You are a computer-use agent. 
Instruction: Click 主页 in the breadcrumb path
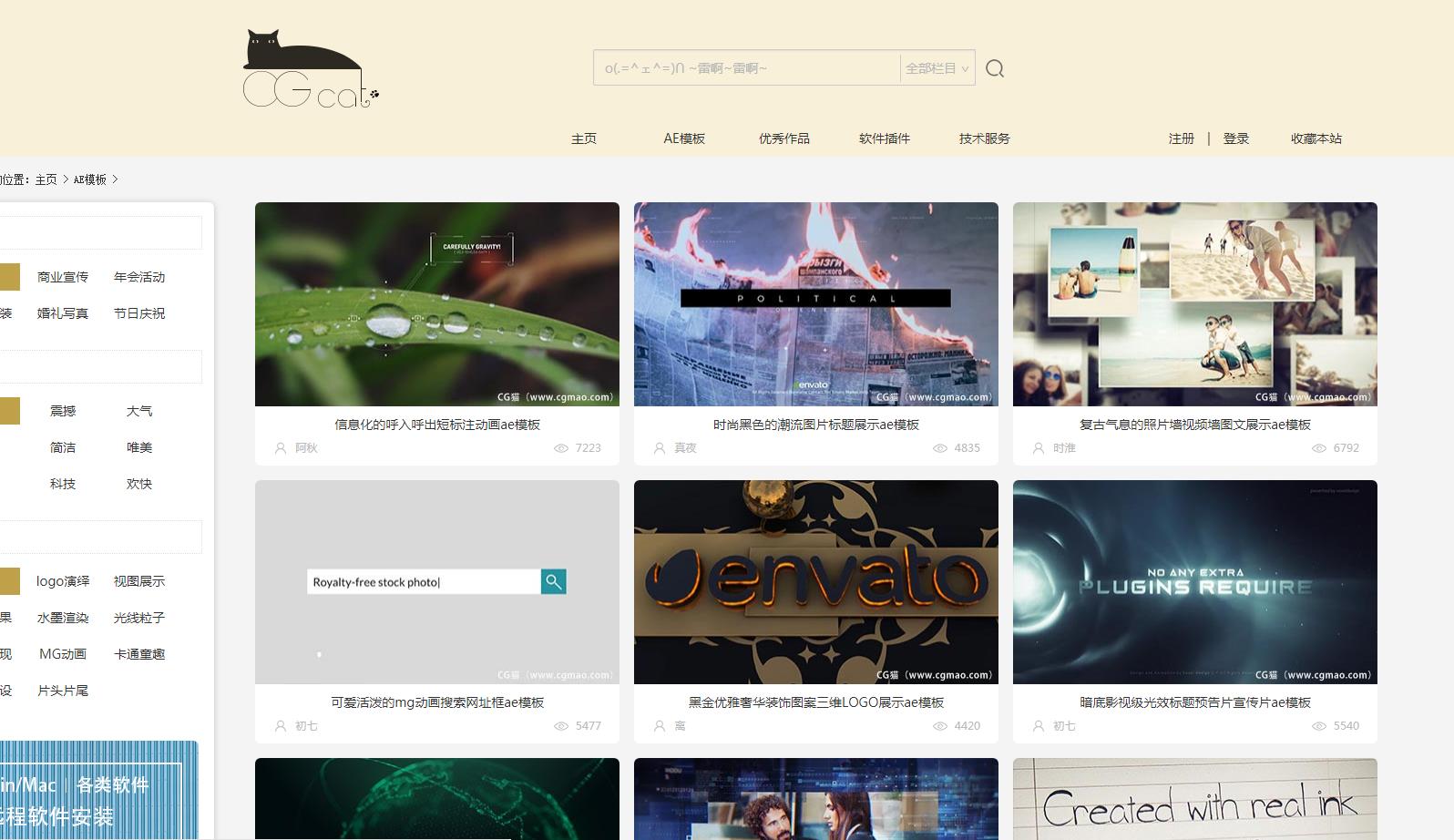tap(46, 179)
